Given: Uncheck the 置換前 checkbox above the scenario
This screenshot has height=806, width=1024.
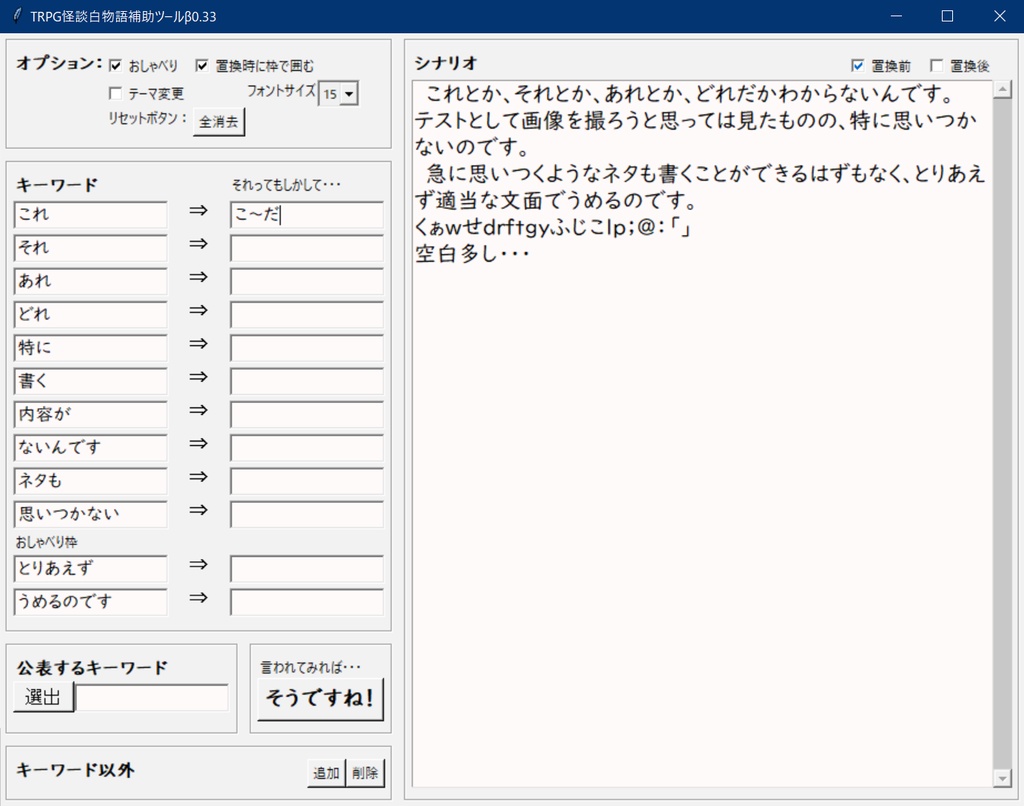Looking at the screenshot, I should coord(857,64).
